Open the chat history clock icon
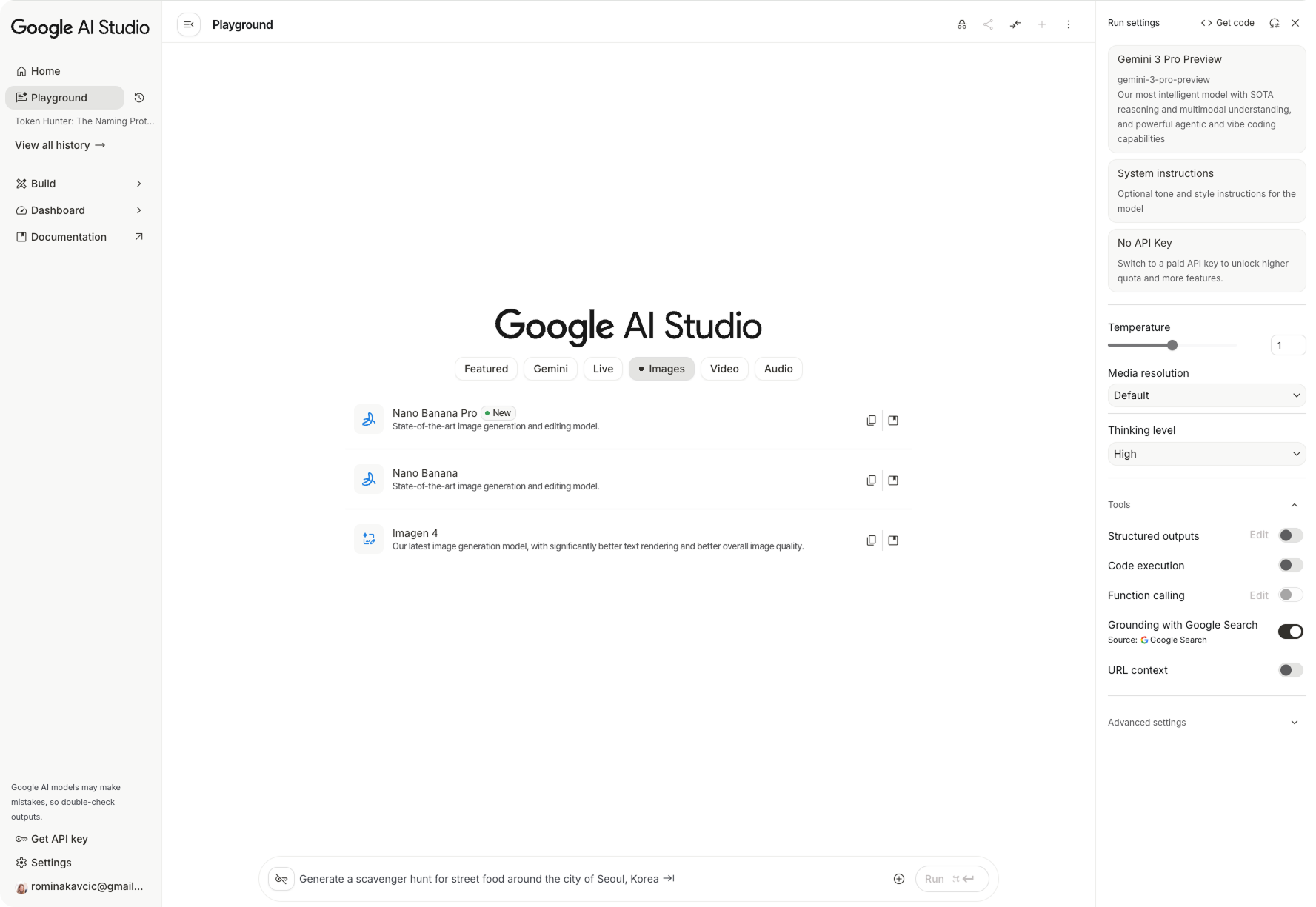Image resolution: width=1316 pixels, height=907 pixels. pos(139,98)
